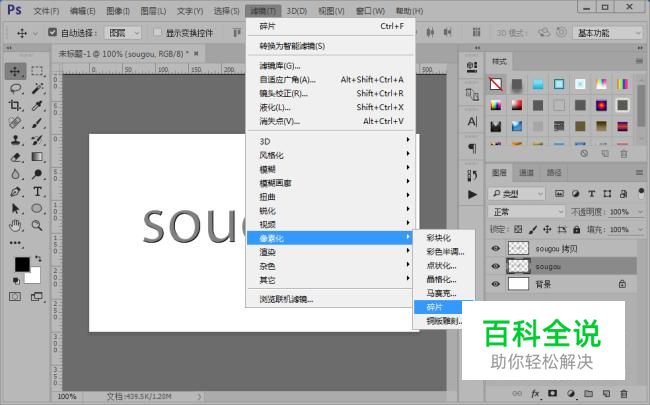
Task: Expand the 渲染 submenu
Action: [330, 252]
